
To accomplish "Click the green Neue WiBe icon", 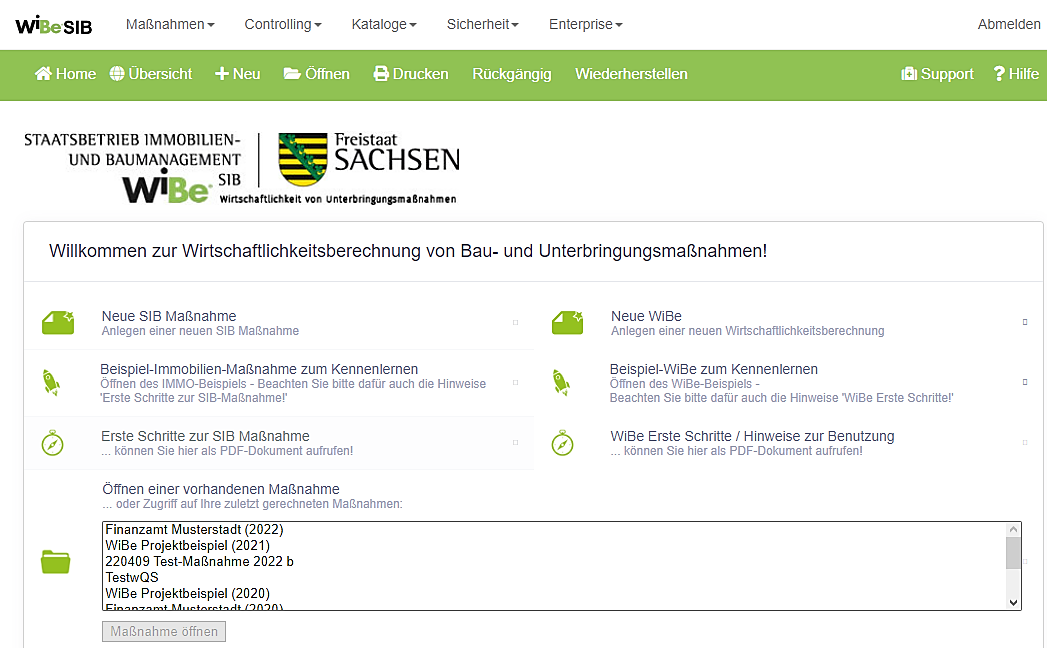I will tap(567, 322).
